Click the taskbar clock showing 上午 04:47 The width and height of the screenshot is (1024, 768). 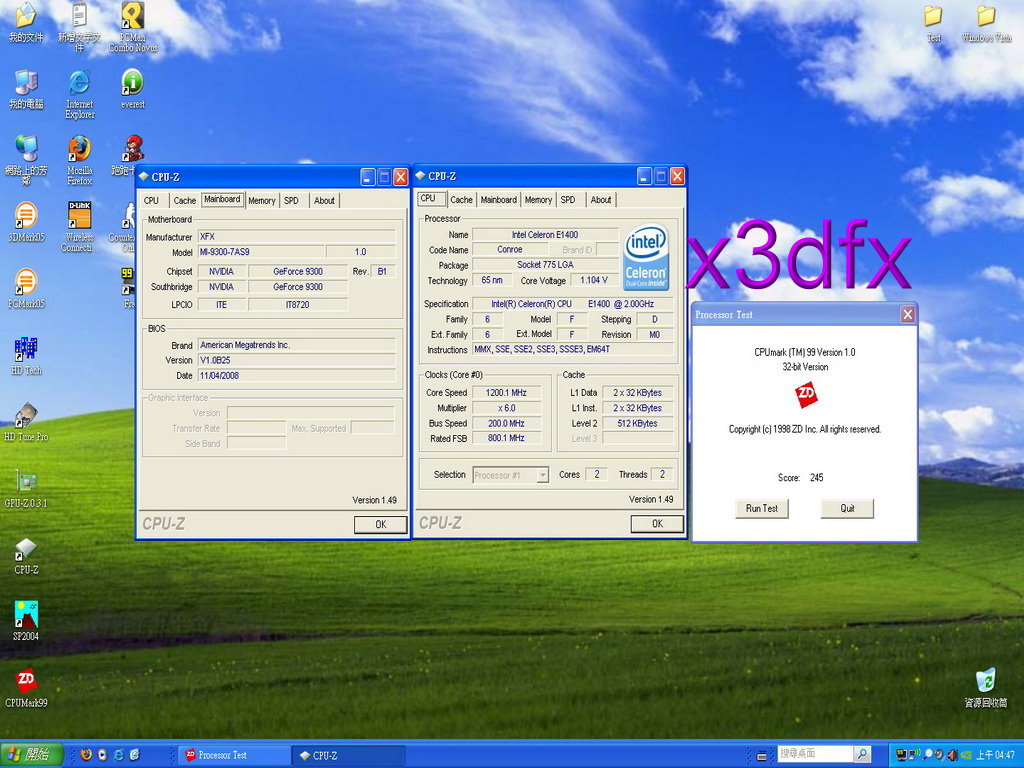[995, 755]
